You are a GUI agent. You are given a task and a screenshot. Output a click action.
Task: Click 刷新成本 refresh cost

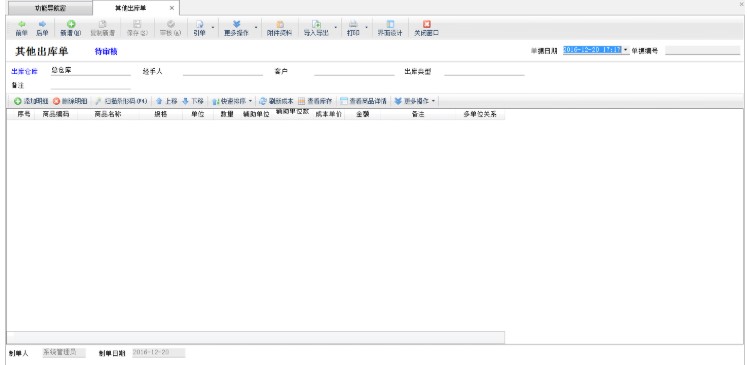276,101
